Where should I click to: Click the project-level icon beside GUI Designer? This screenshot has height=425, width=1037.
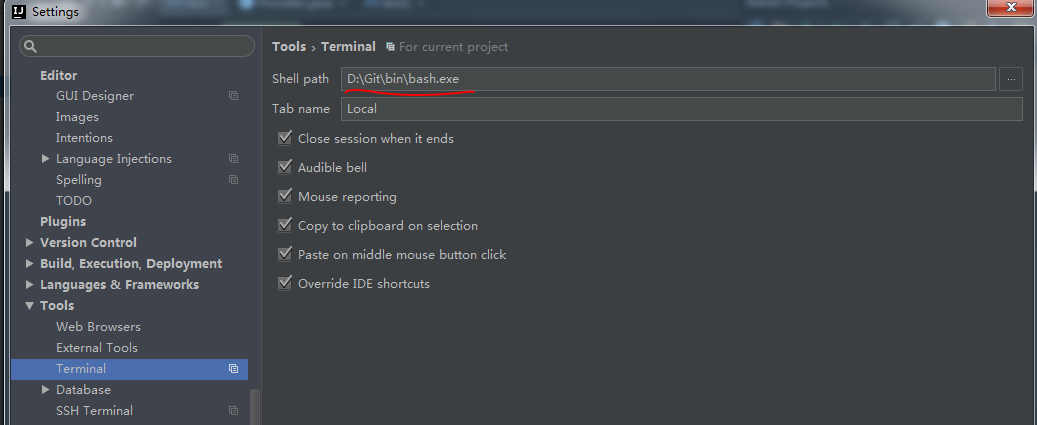(x=233, y=96)
